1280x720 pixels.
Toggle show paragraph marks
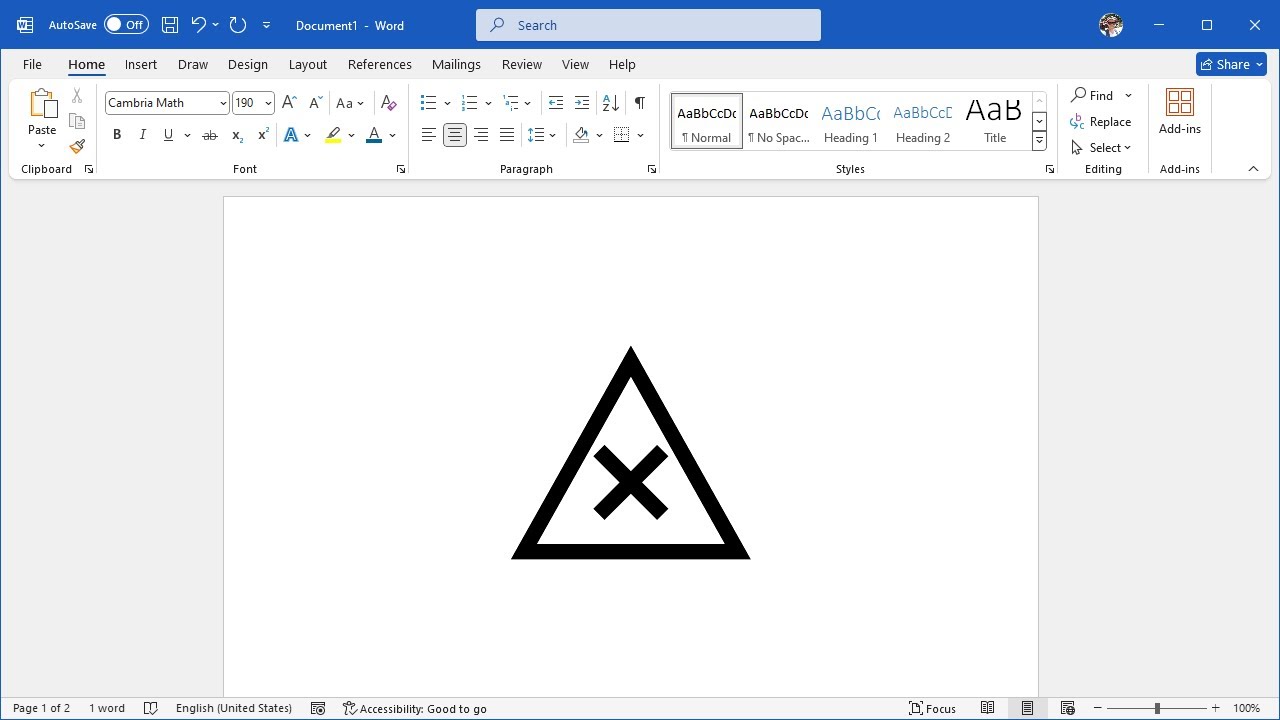(x=640, y=103)
